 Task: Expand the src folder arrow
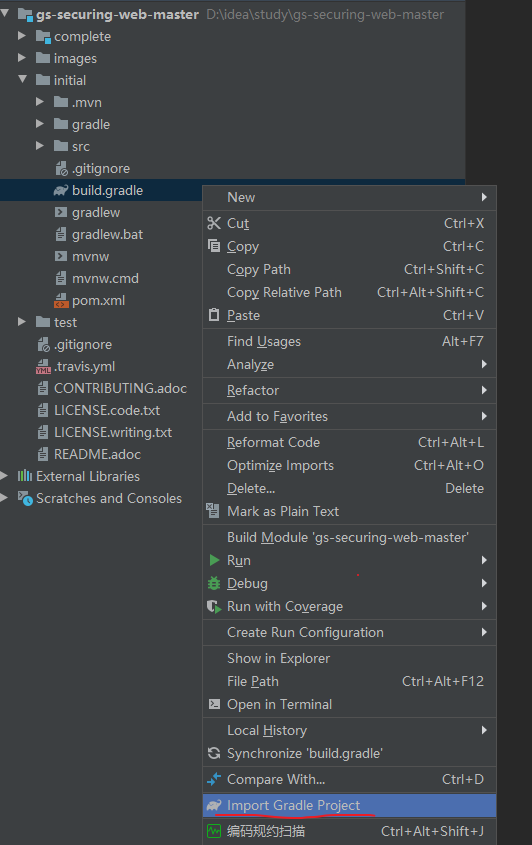point(39,146)
